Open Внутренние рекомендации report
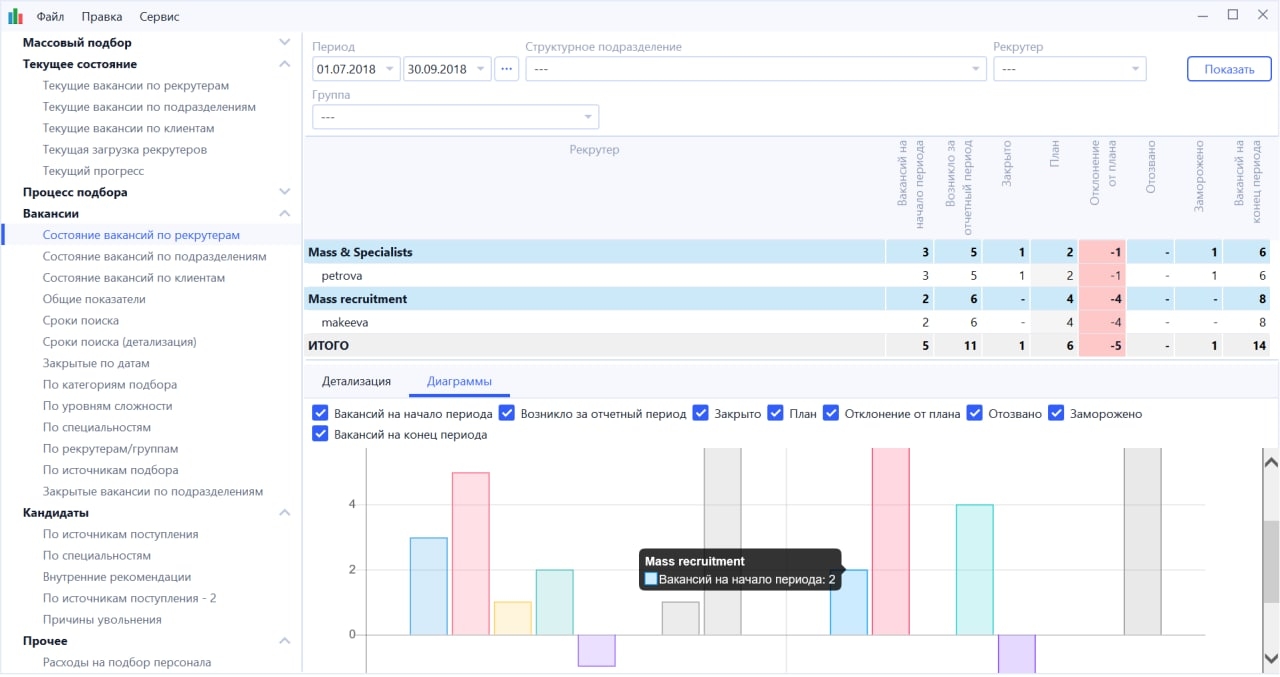The image size is (1280, 677). pos(117,576)
